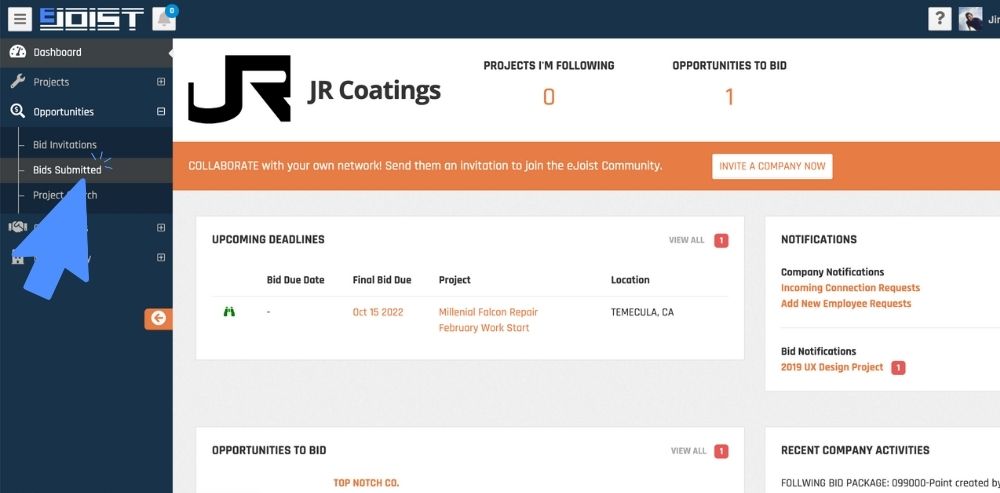Click the eJoist logo
The height and width of the screenshot is (493, 1000).
[x=91, y=19]
